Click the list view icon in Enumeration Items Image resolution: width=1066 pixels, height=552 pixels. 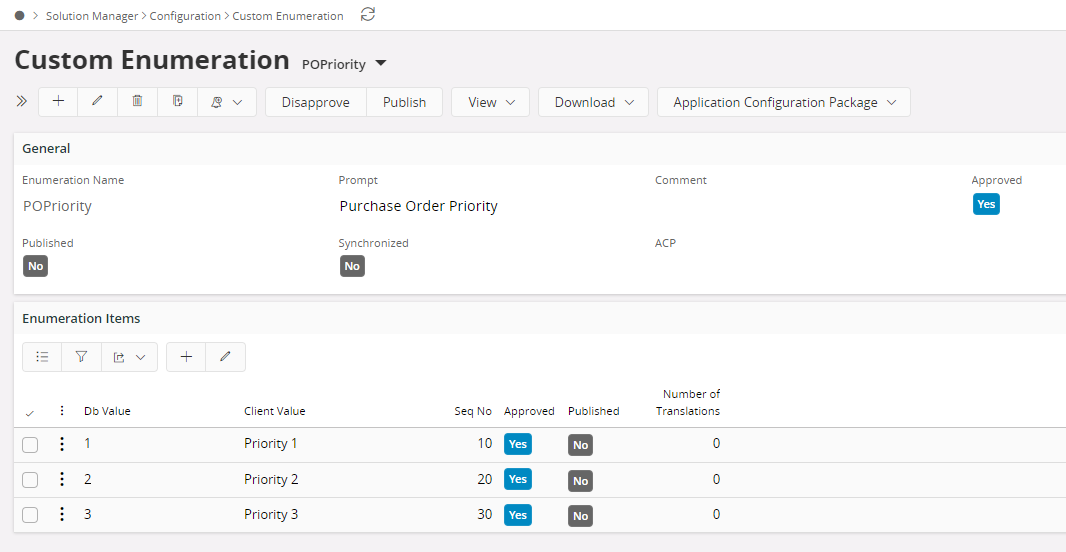point(42,357)
